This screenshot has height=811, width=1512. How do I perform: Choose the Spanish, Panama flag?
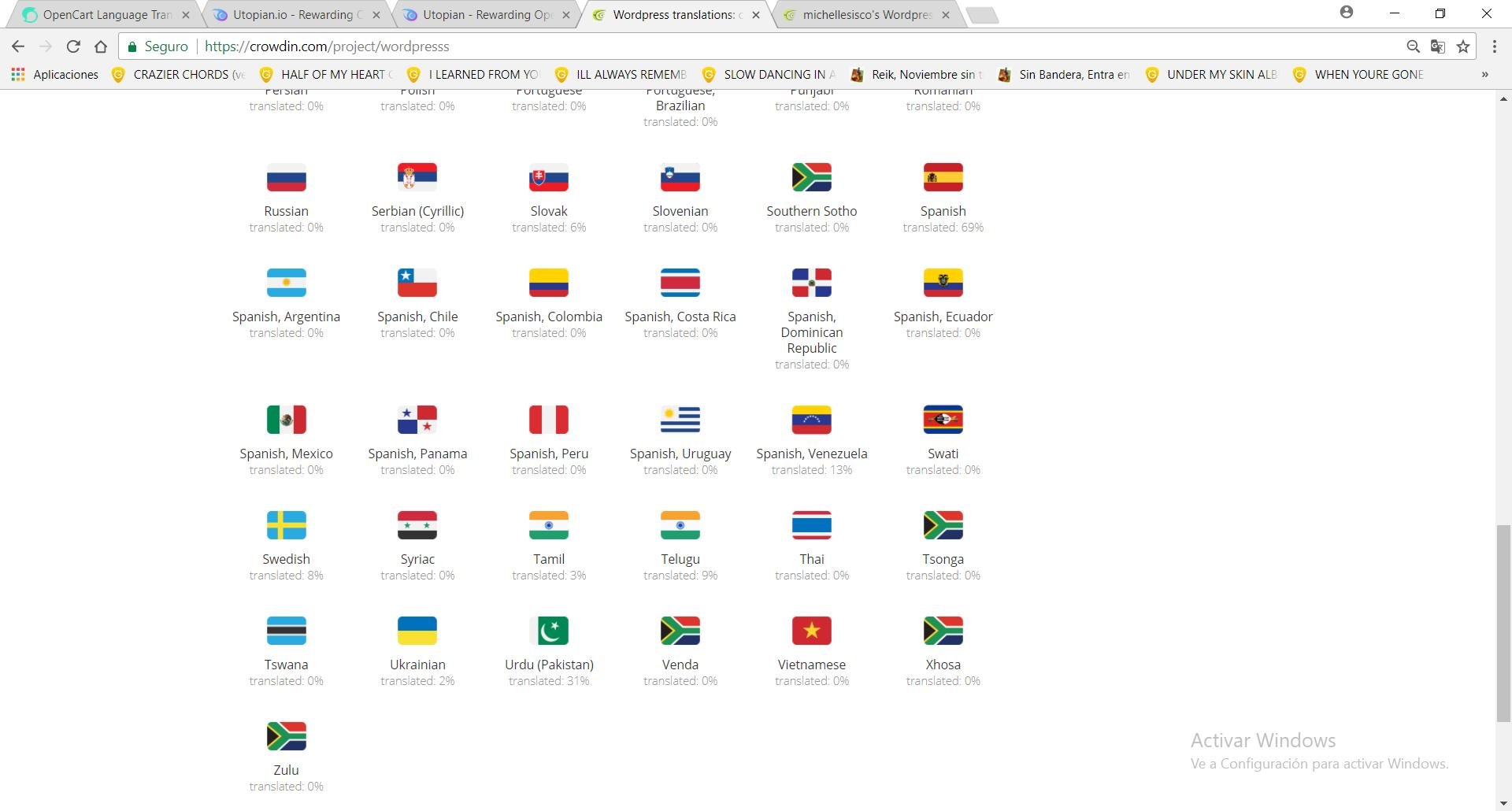417,420
